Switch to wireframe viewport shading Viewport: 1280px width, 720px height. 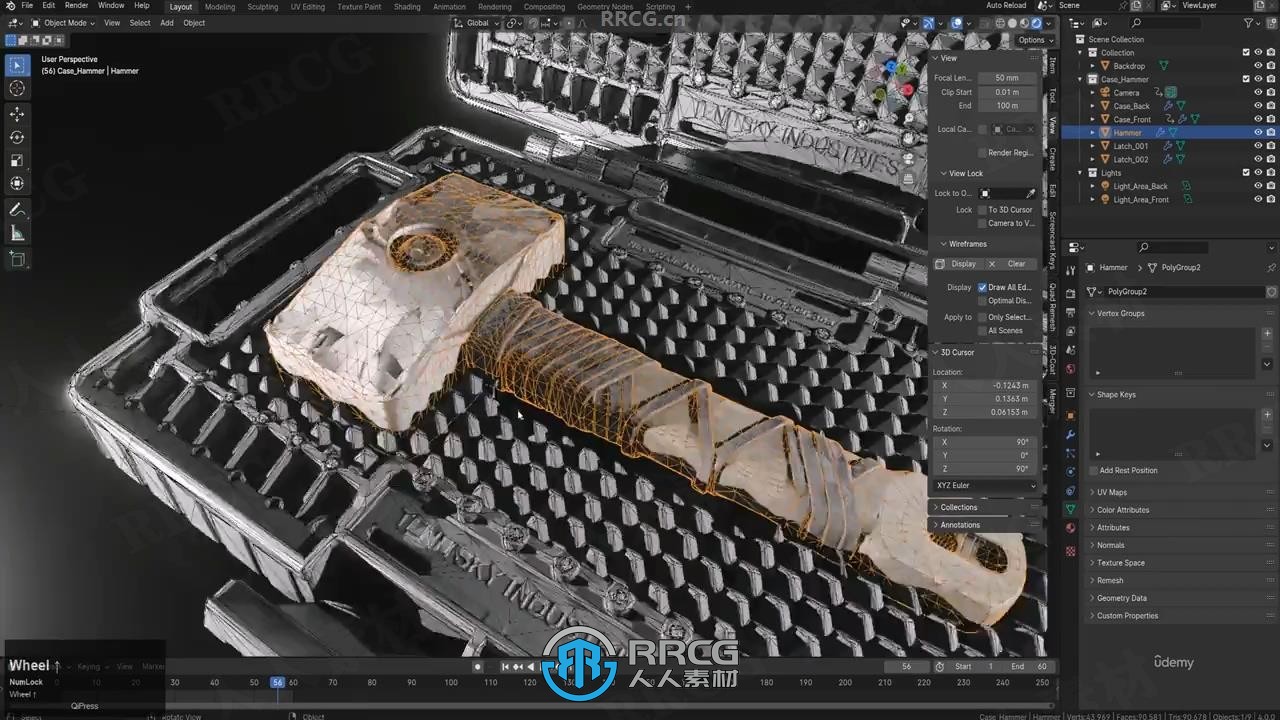[x=1000, y=23]
